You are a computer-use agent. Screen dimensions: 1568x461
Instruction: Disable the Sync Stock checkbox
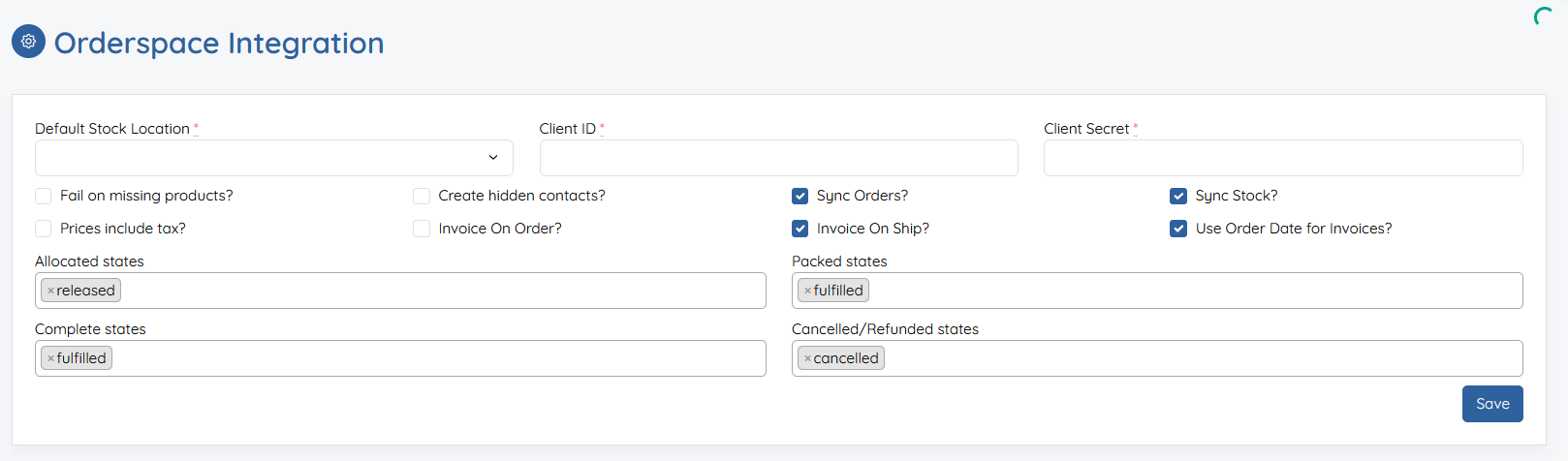pos(1178,196)
